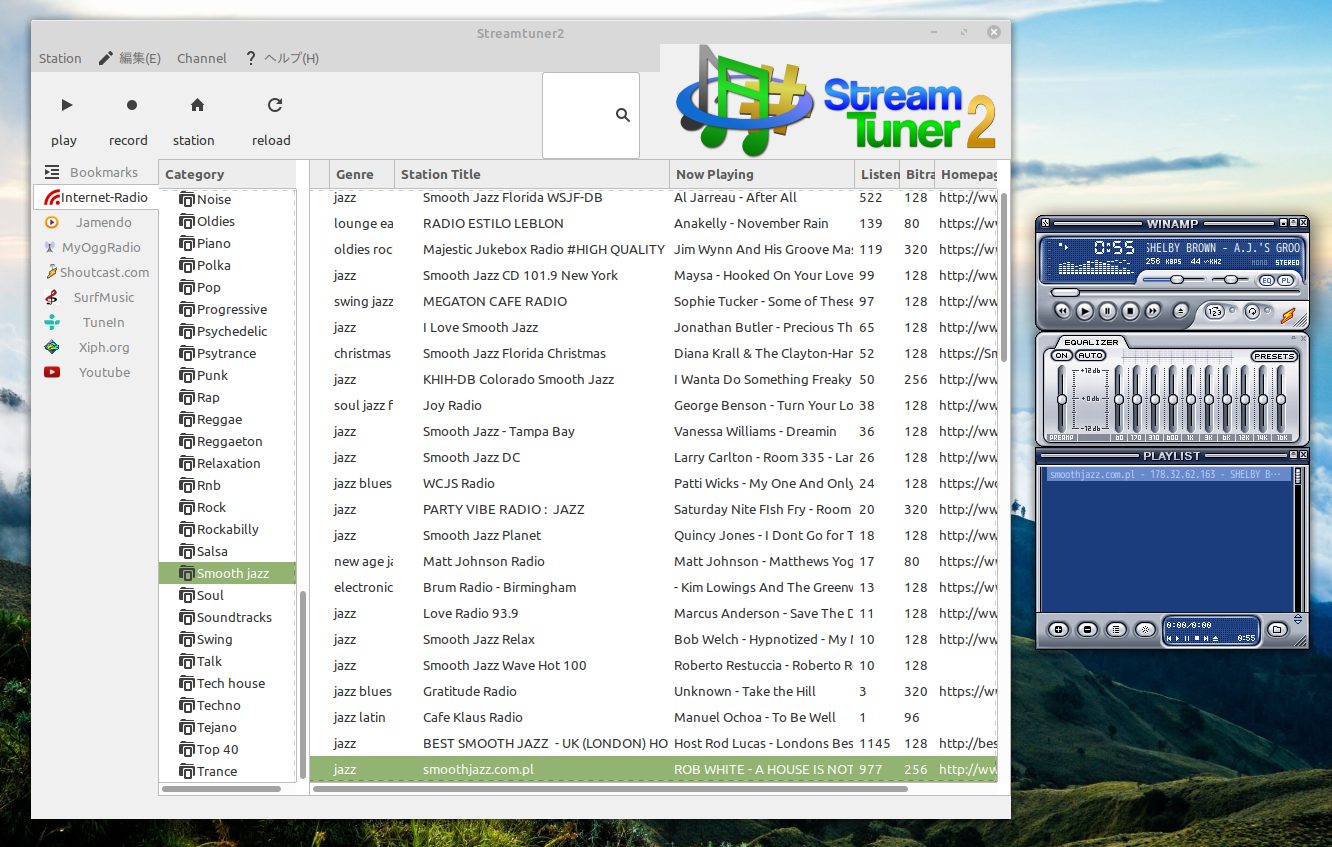This screenshot has width=1332, height=847.
Task: Click the play icon in Streamtuner2 toolbar
Action: coord(66,105)
